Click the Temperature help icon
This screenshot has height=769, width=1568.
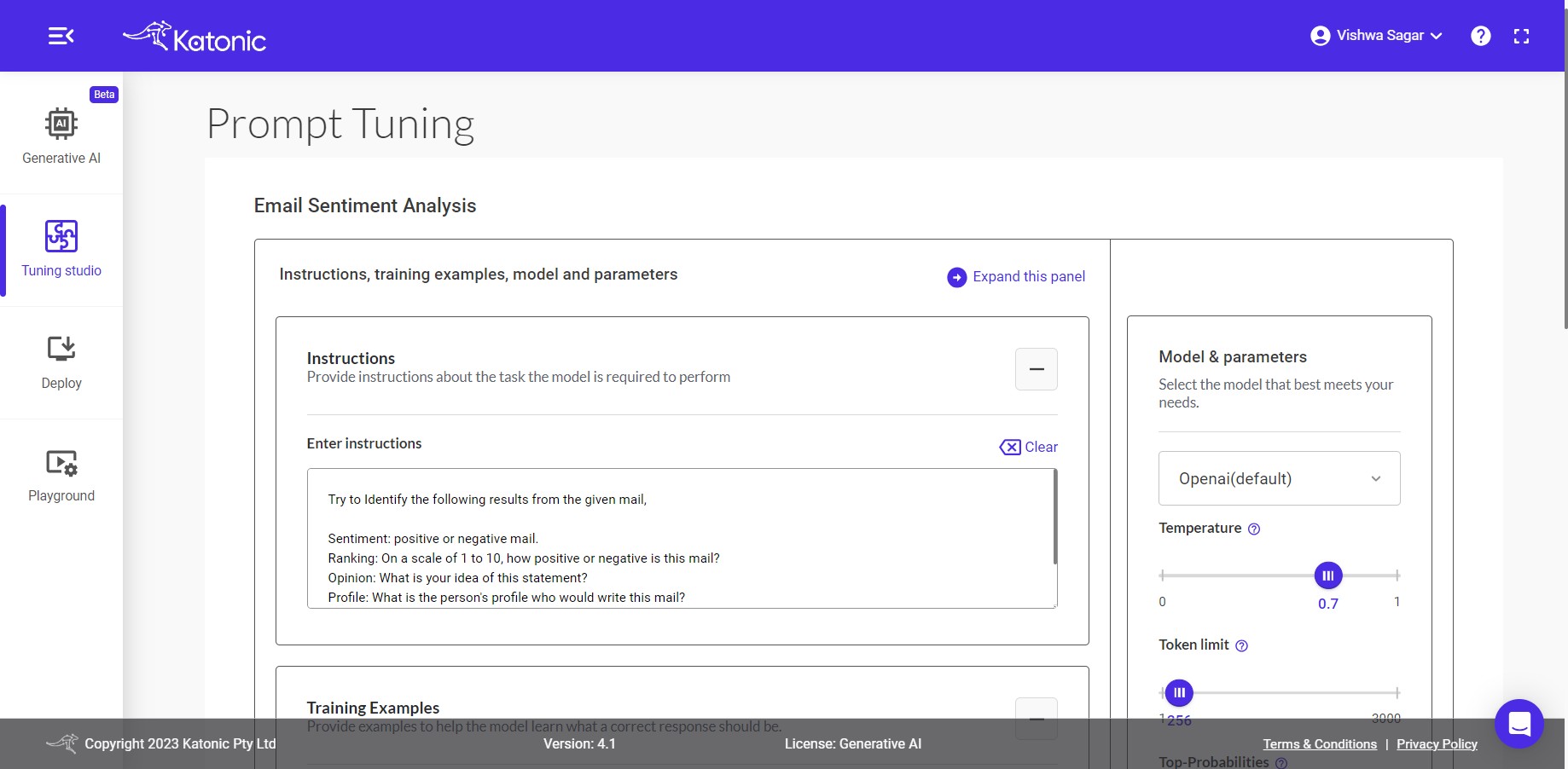(x=1254, y=529)
